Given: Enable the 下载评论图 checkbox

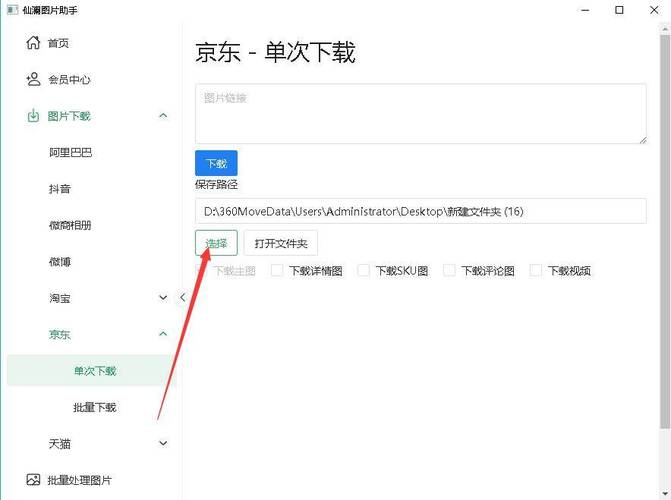Looking at the screenshot, I should point(449,270).
